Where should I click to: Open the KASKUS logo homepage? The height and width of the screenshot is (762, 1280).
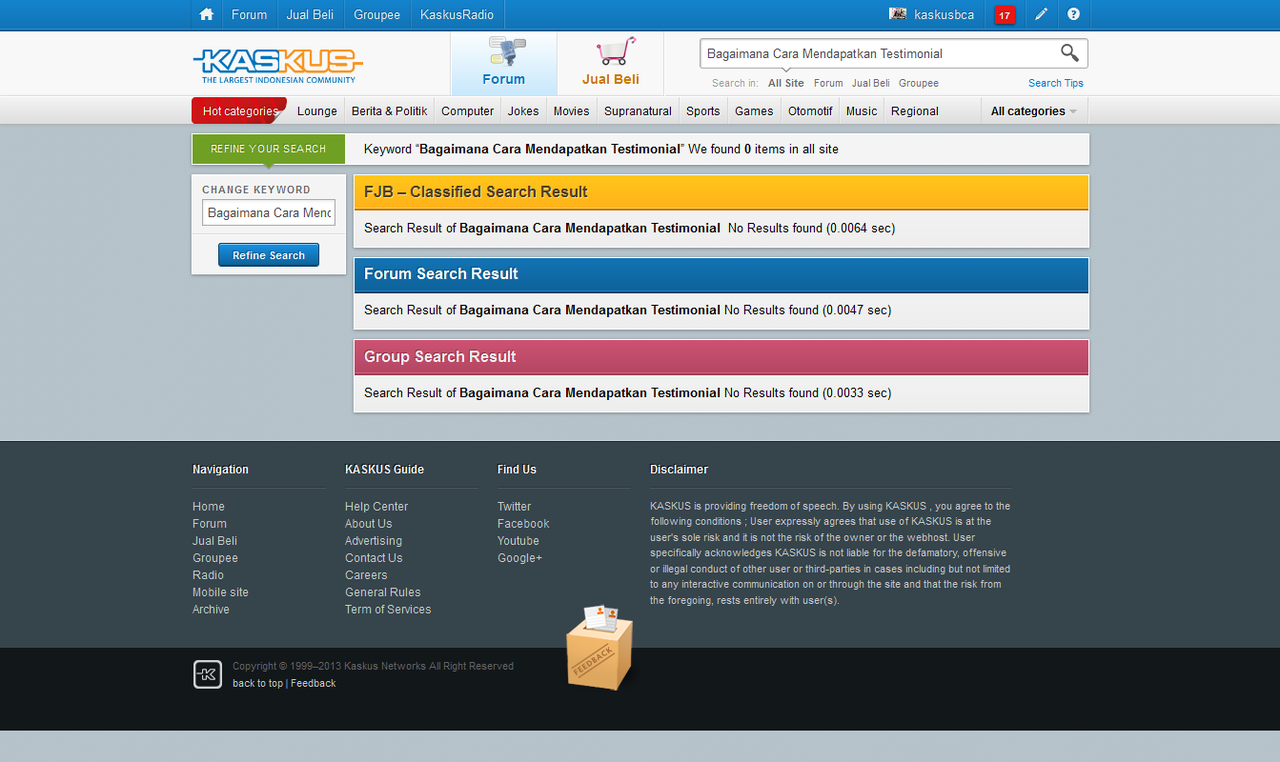pyautogui.click(x=277, y=65)
